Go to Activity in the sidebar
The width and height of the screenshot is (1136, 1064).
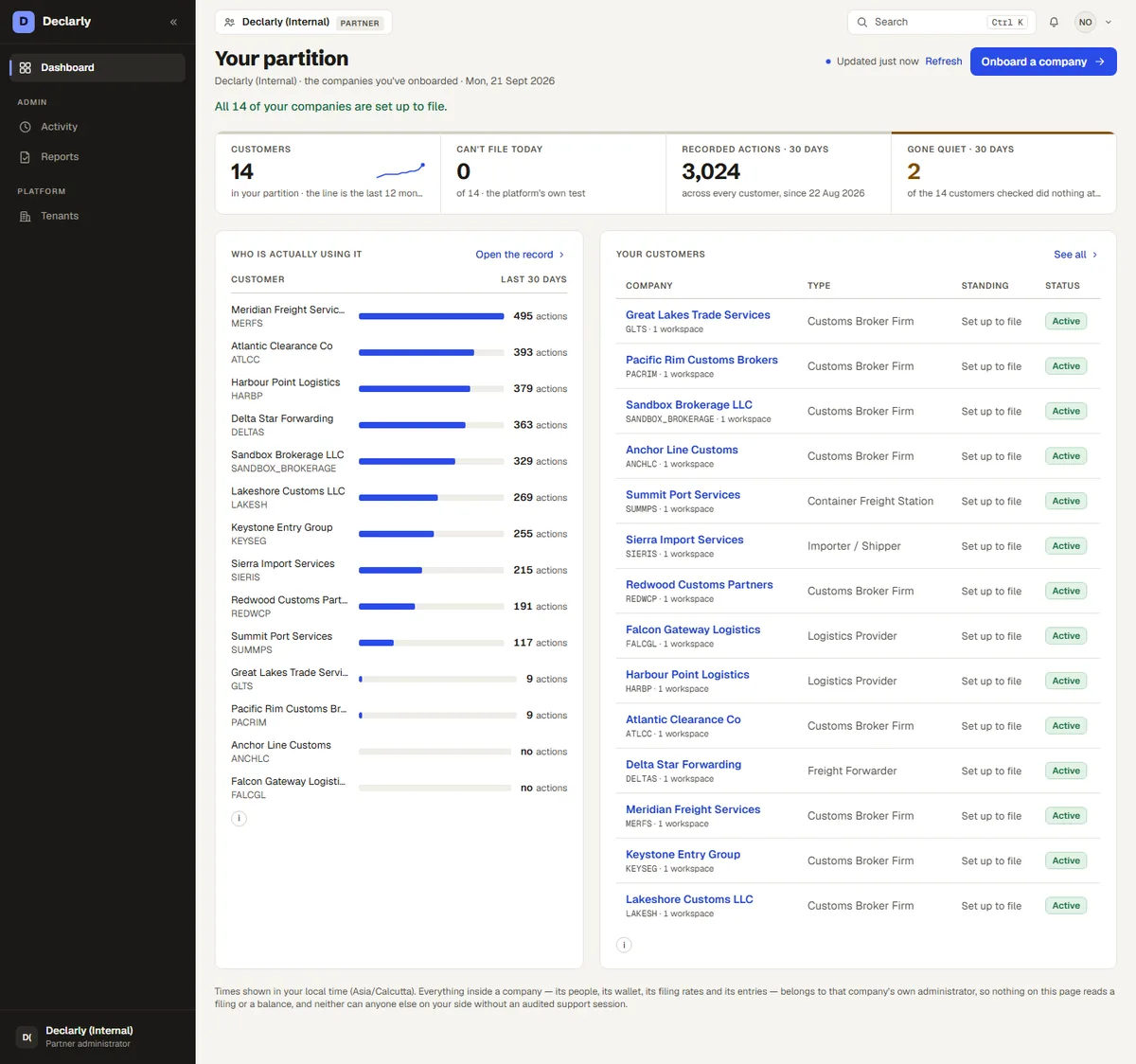(x=97, y=127)
